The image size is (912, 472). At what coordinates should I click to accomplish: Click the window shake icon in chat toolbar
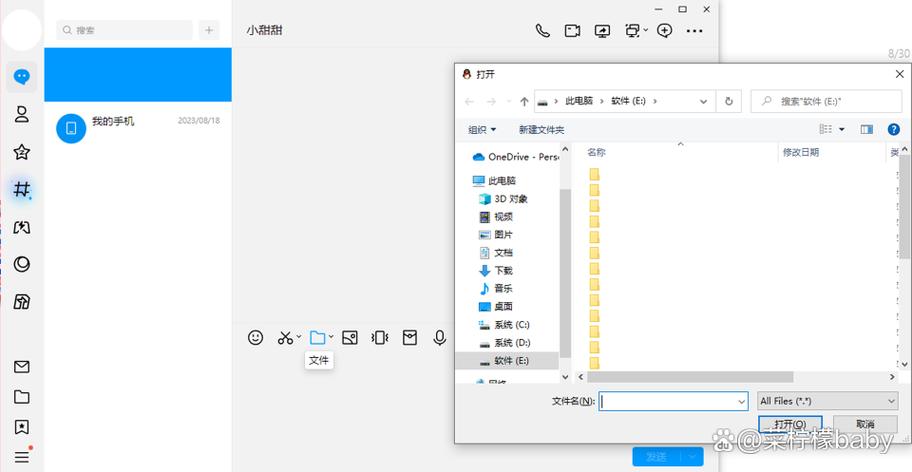tap(380, 338)
